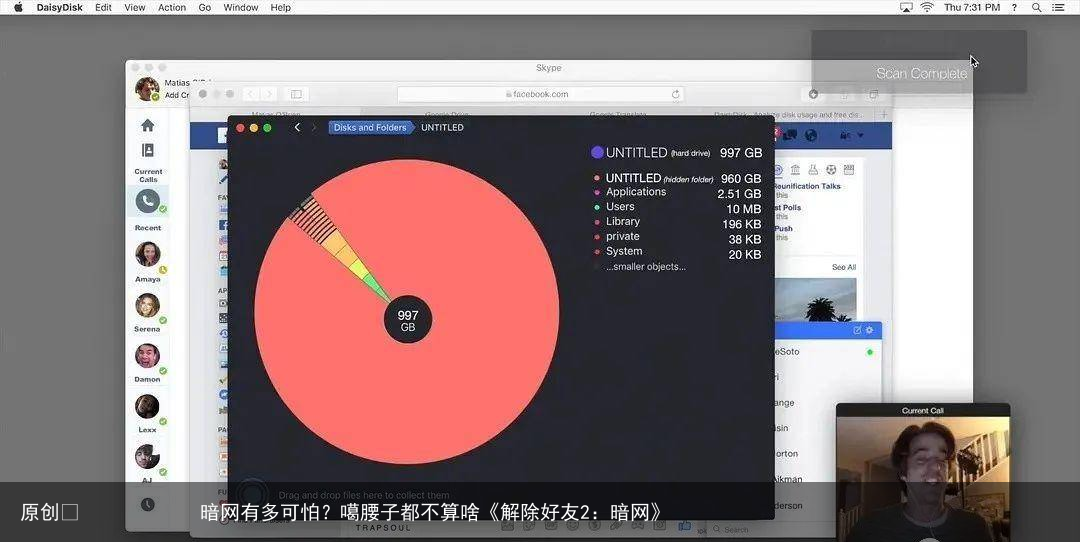
Task: Click the Wi-Fi status icon
Action: pyautogui.click(x=927, y=8)
